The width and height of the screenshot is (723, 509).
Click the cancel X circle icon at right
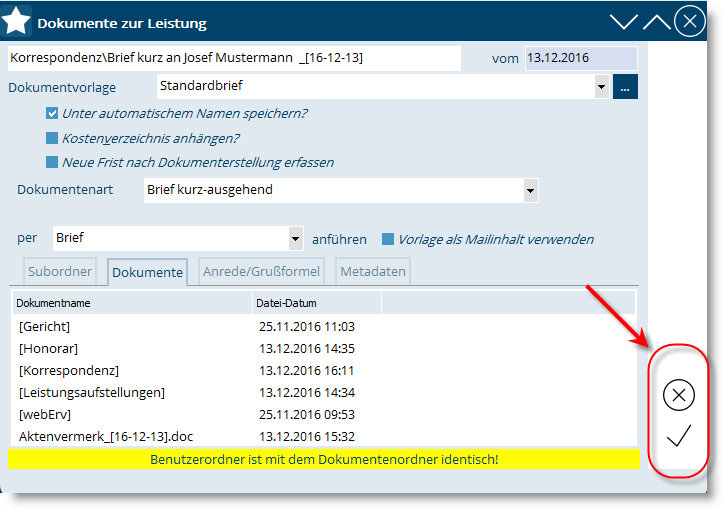click(x=679, y=395)
